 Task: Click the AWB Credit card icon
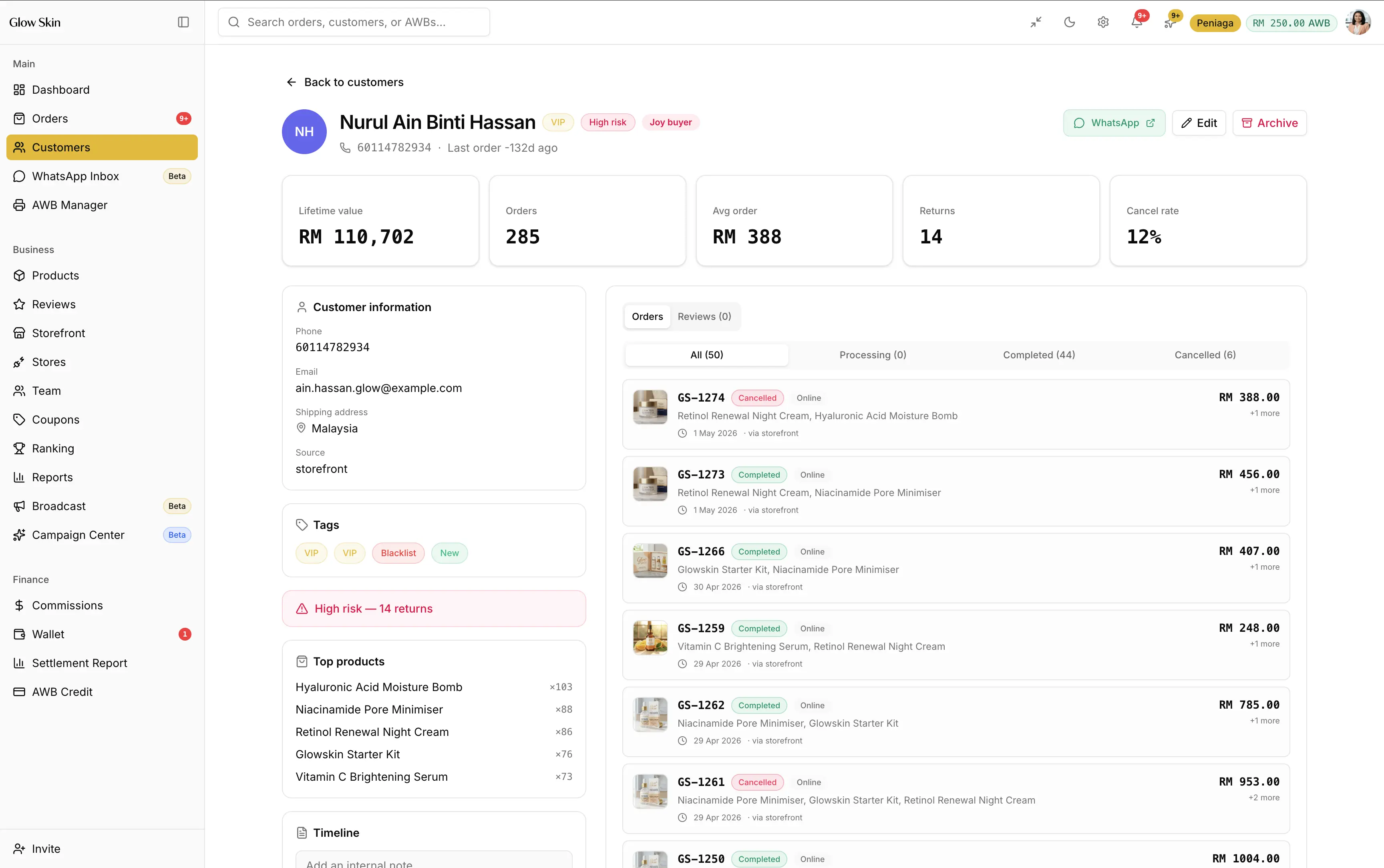tap(20, 692)
